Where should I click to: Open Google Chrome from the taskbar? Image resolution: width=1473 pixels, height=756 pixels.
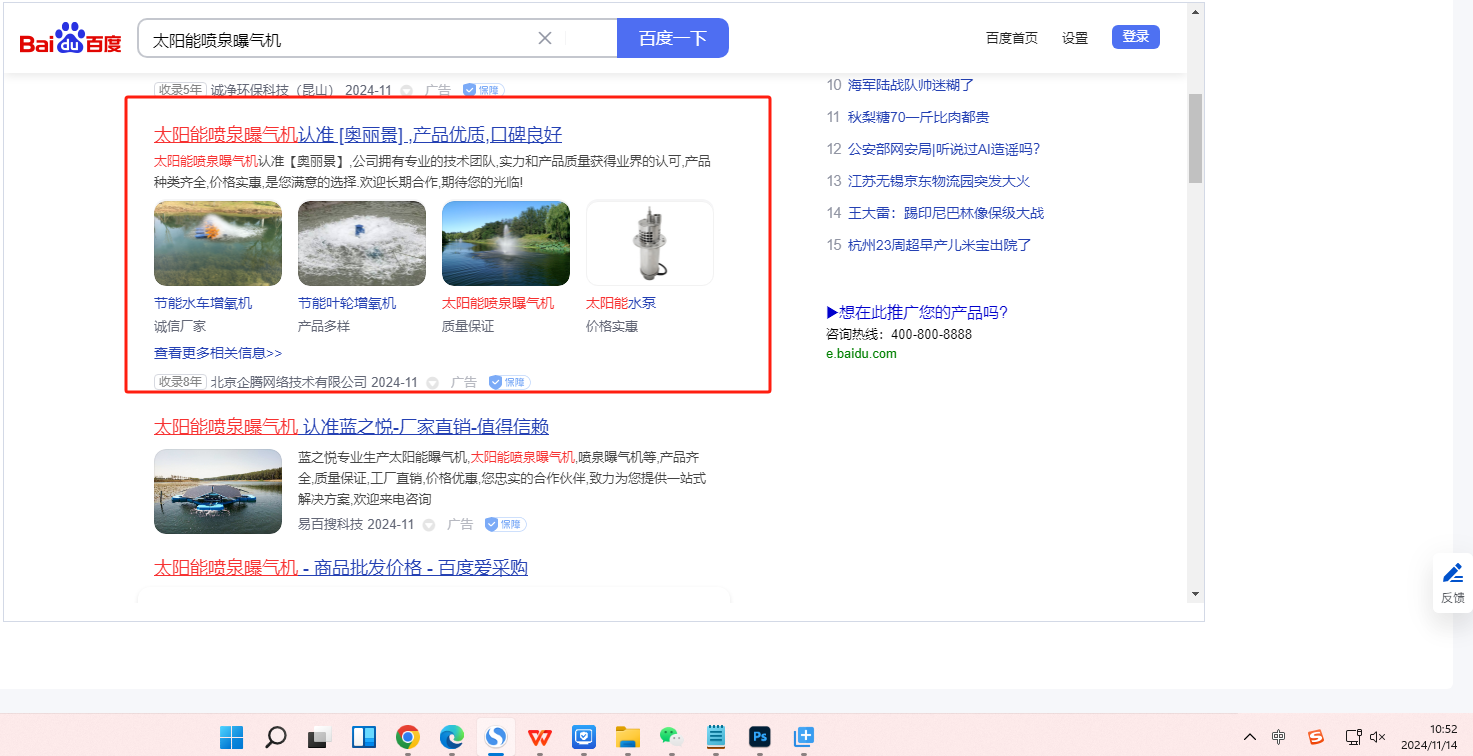pyautogui.click(x=407, y=737)
